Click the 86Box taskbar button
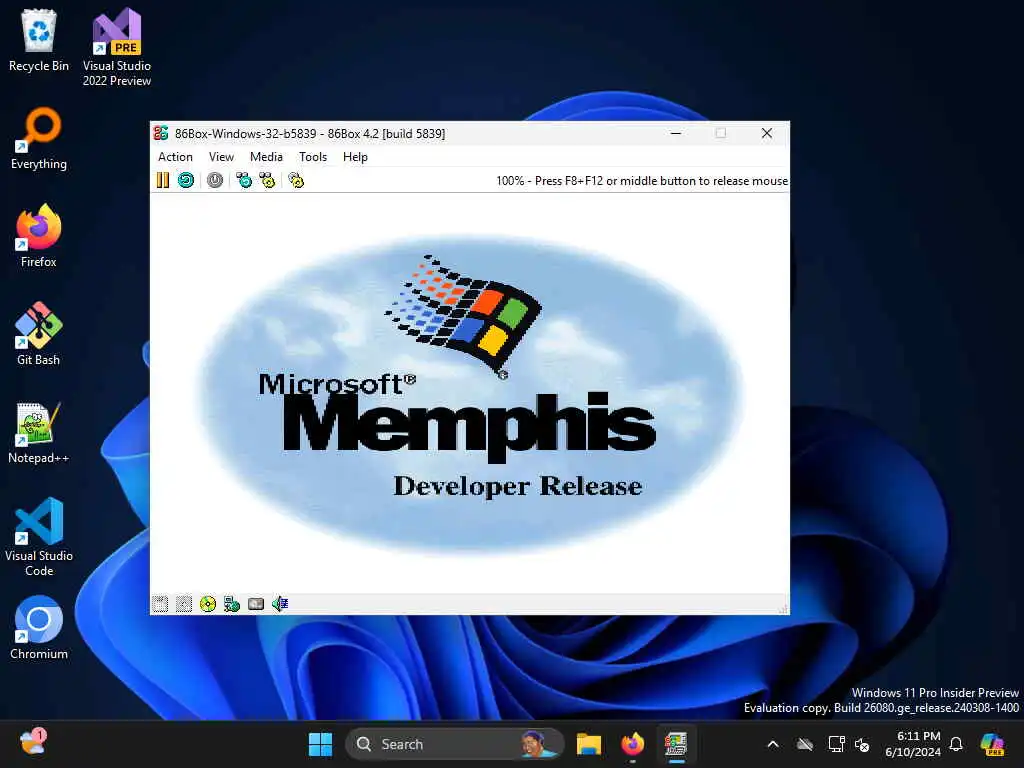The height and width of the screenshot is (768, 1024). coord(676,744)
